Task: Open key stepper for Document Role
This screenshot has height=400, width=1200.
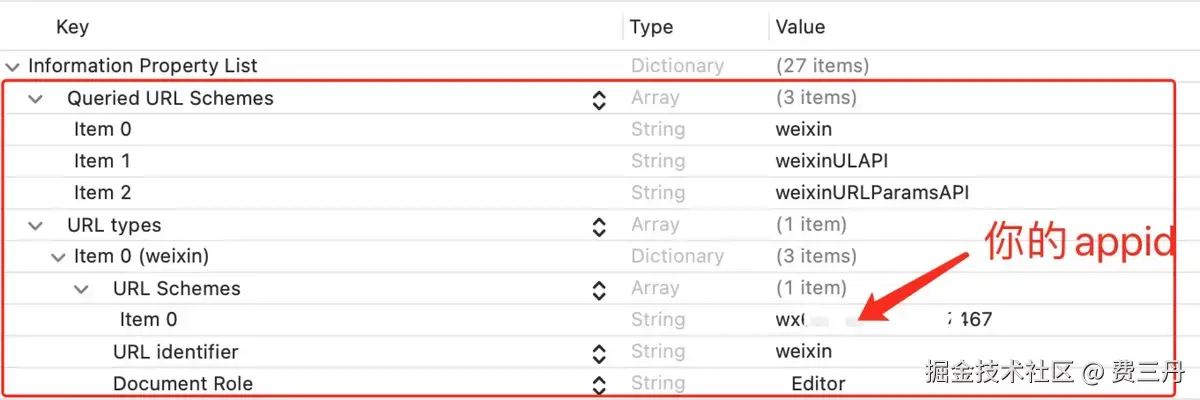Action: (x=599, y=385)
